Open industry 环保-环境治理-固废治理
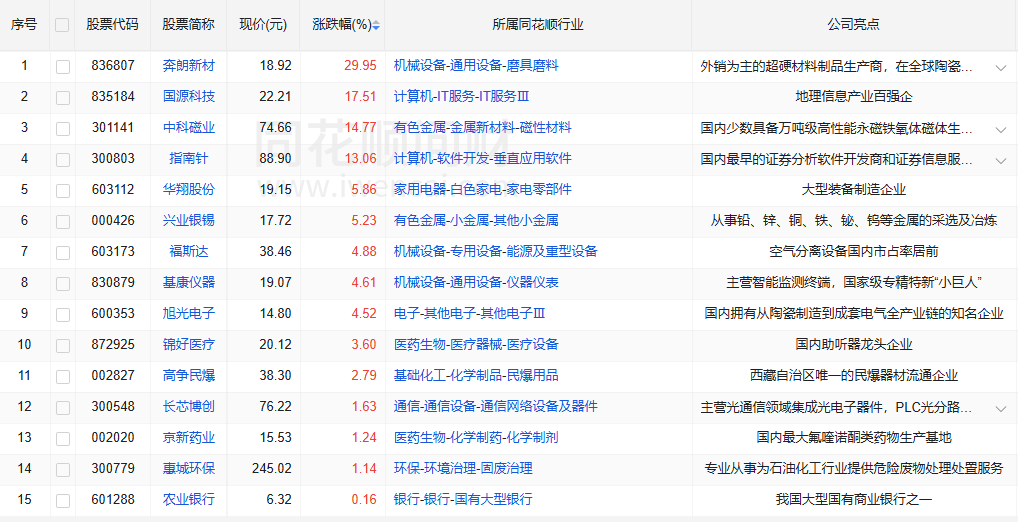The image size is (1018, 522). coord(463,469)
